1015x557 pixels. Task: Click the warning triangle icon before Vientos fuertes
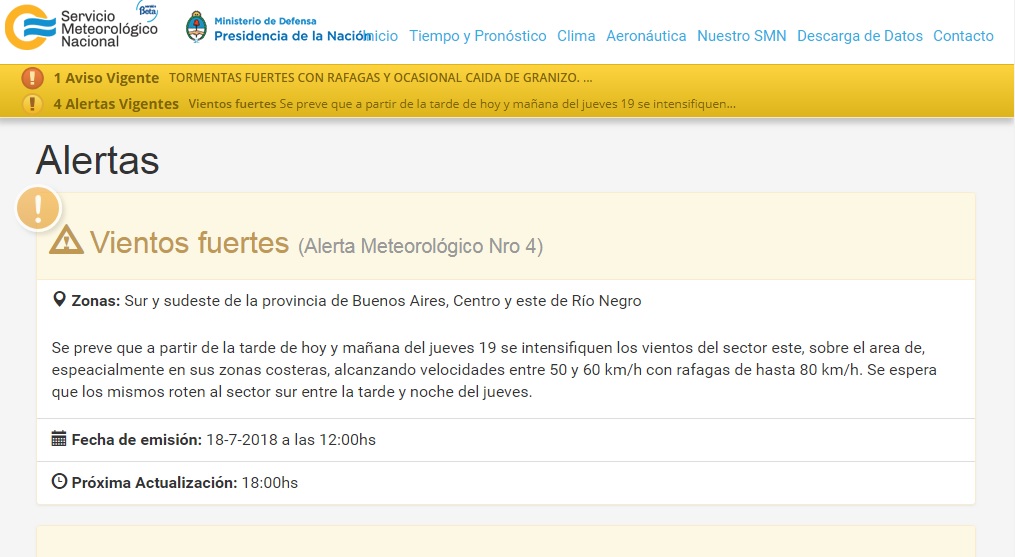[67, 241]
